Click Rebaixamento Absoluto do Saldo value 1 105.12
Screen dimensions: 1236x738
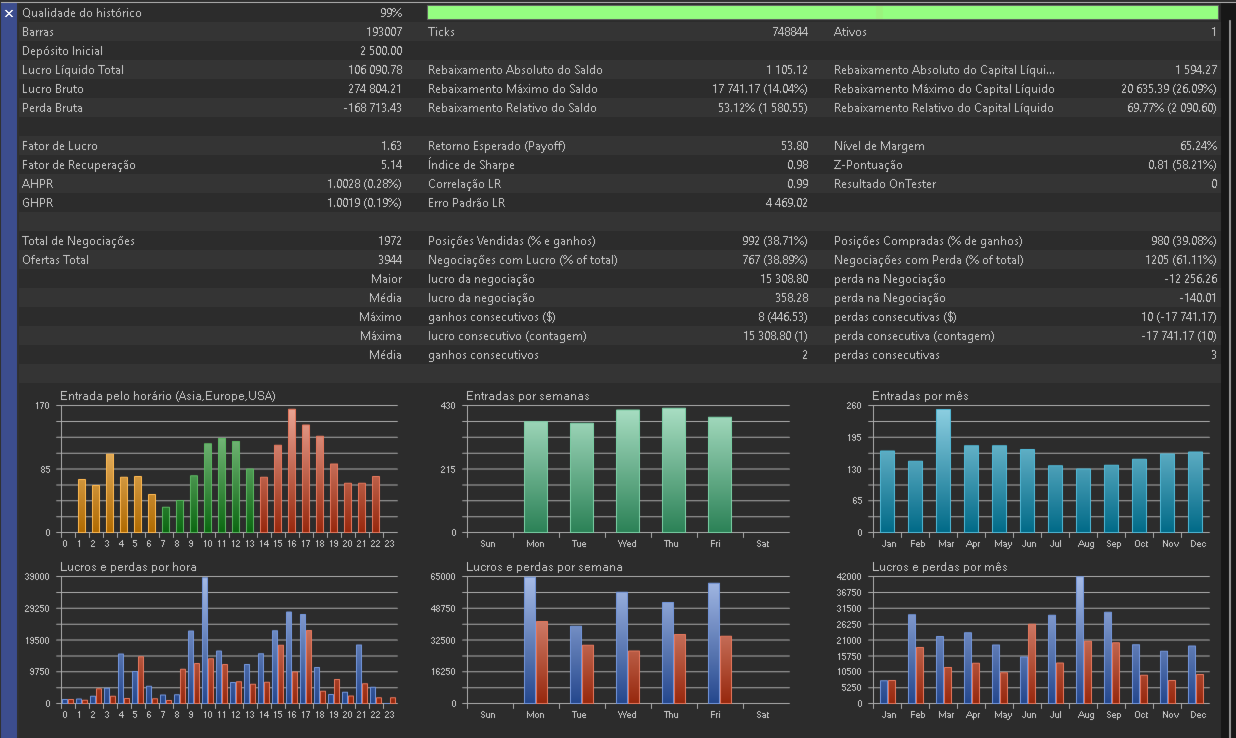787,70
